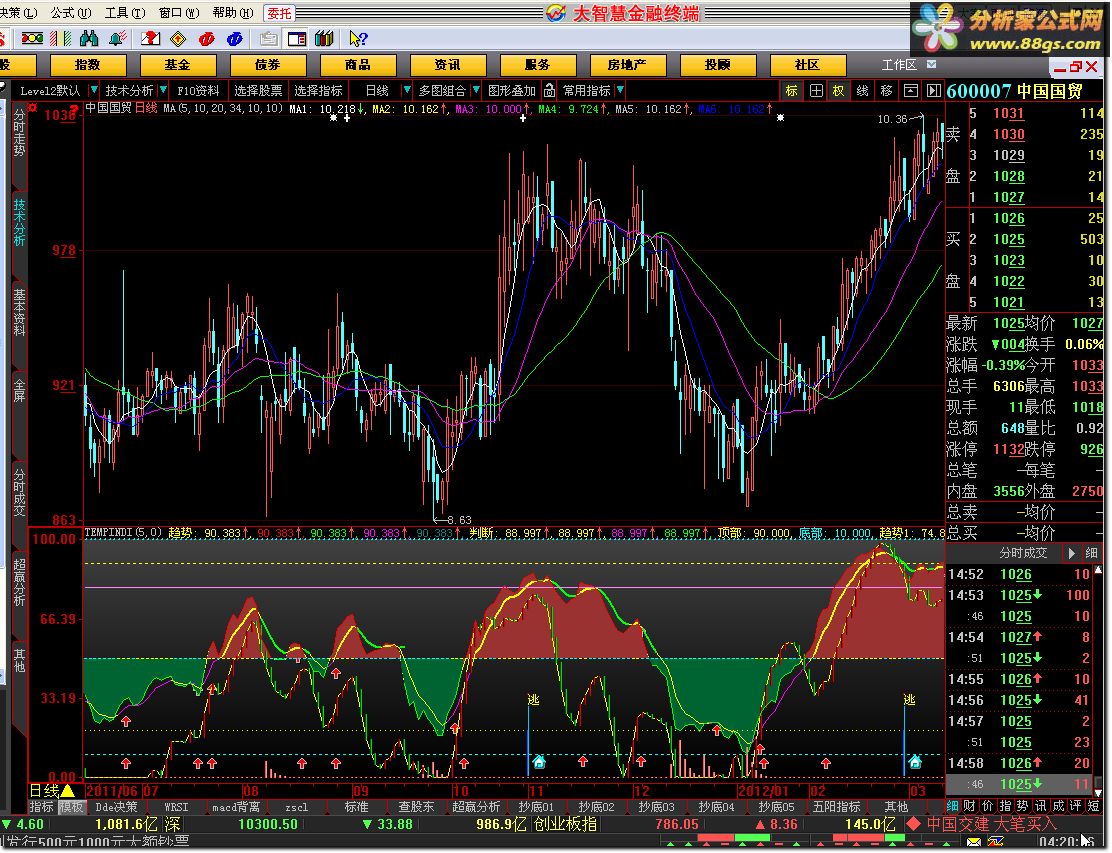
Task: Select the 财 tab in right panel bottom
Action: click(x=969, y=806)
